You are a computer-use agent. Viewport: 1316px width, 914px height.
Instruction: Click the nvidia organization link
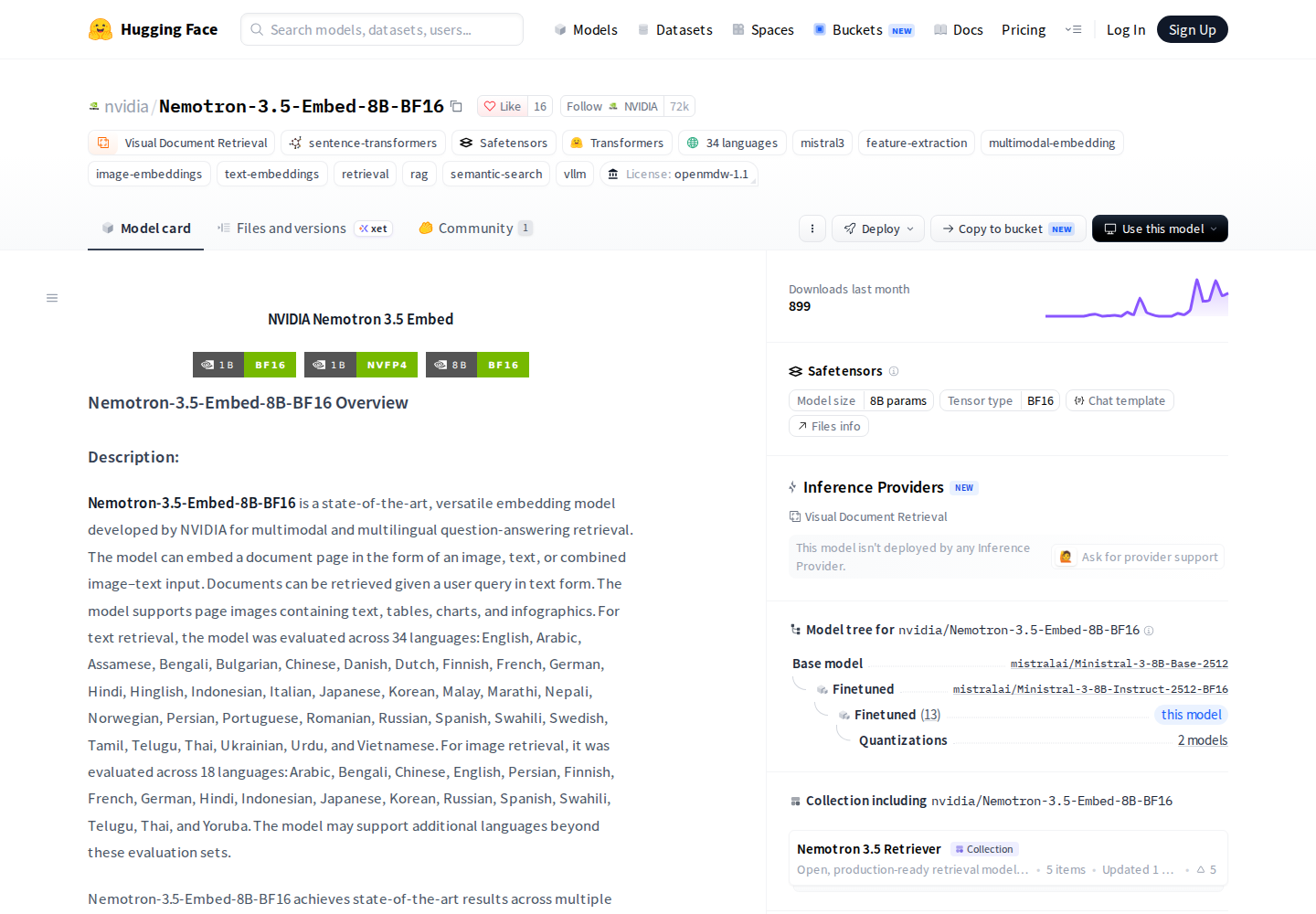pyautogui.click(x=126, y=107)
